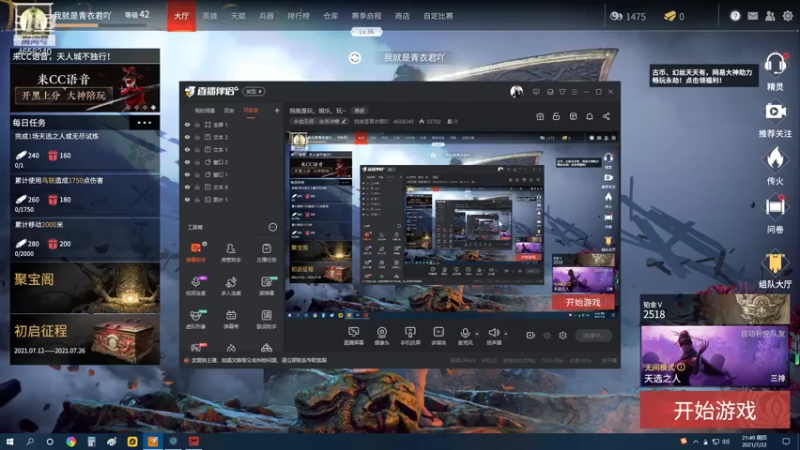
Task: Click the large 开始游戏 start button
Action: [x=715, y=410]
